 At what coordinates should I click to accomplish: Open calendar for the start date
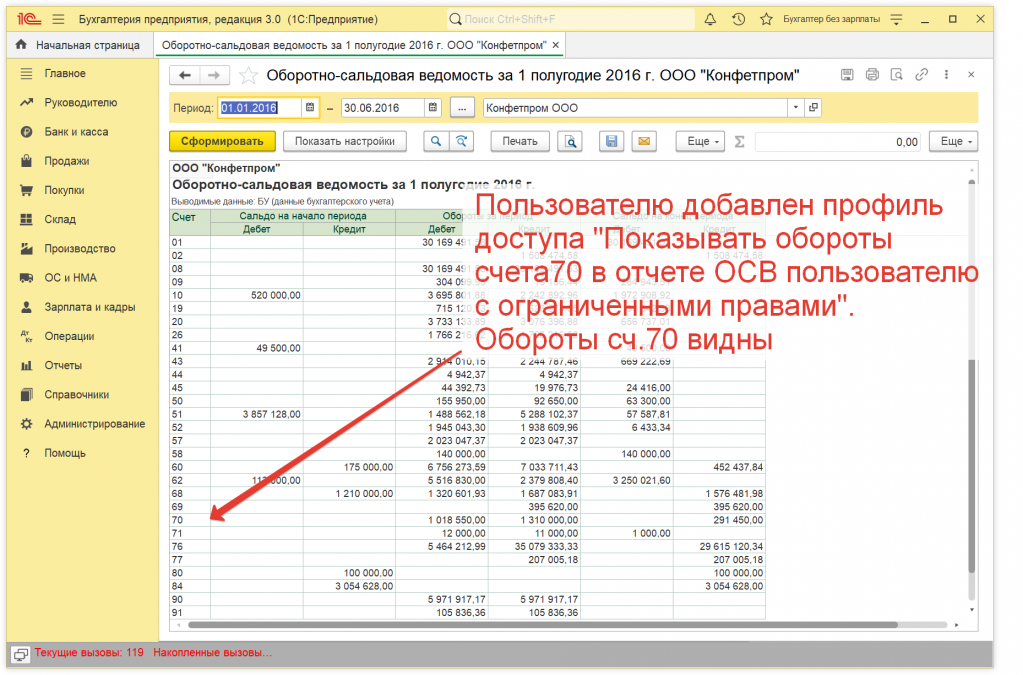(x=310, y=108)
